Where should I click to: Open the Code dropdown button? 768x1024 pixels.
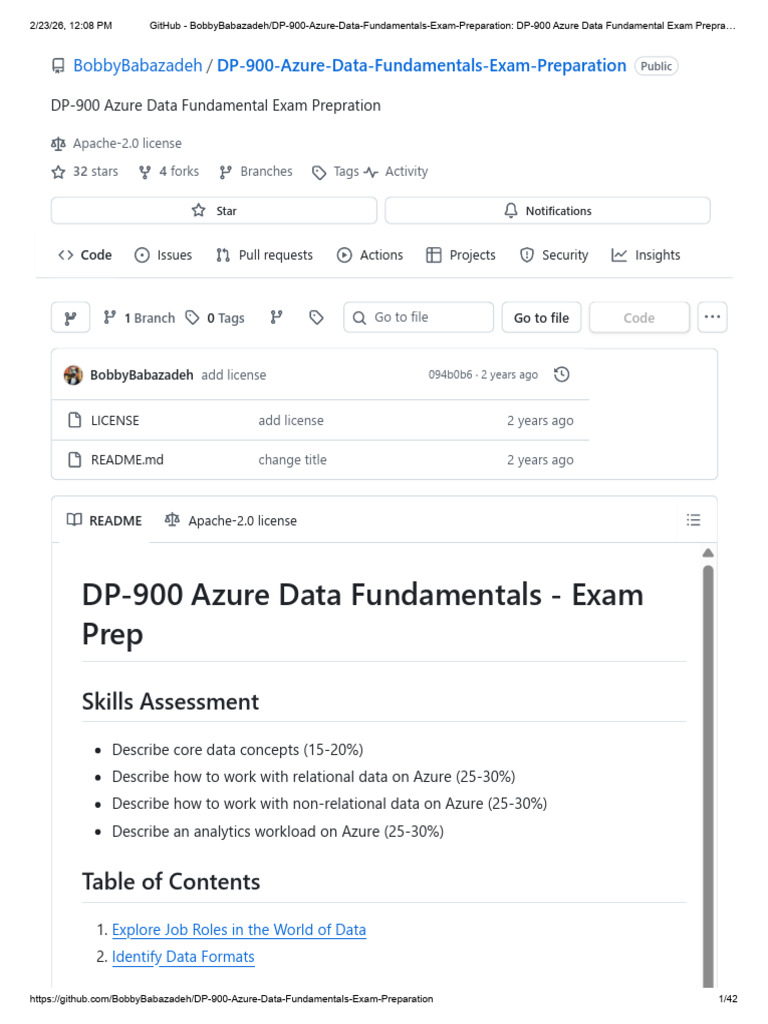pyautogui.click(x=639, y=318)
